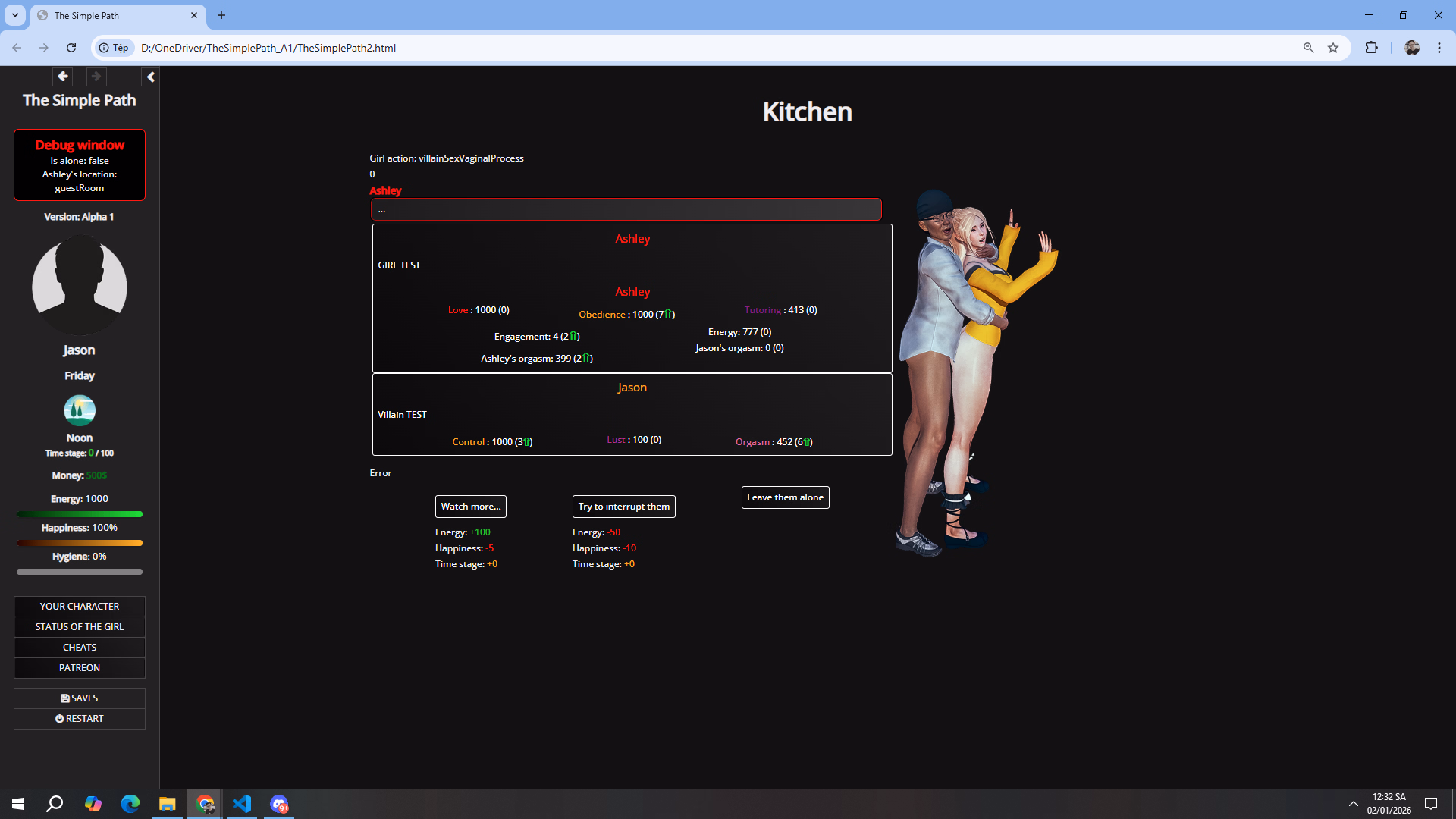Click the game history back arrow
1456x819 pixels.
(x=63, y=76)
